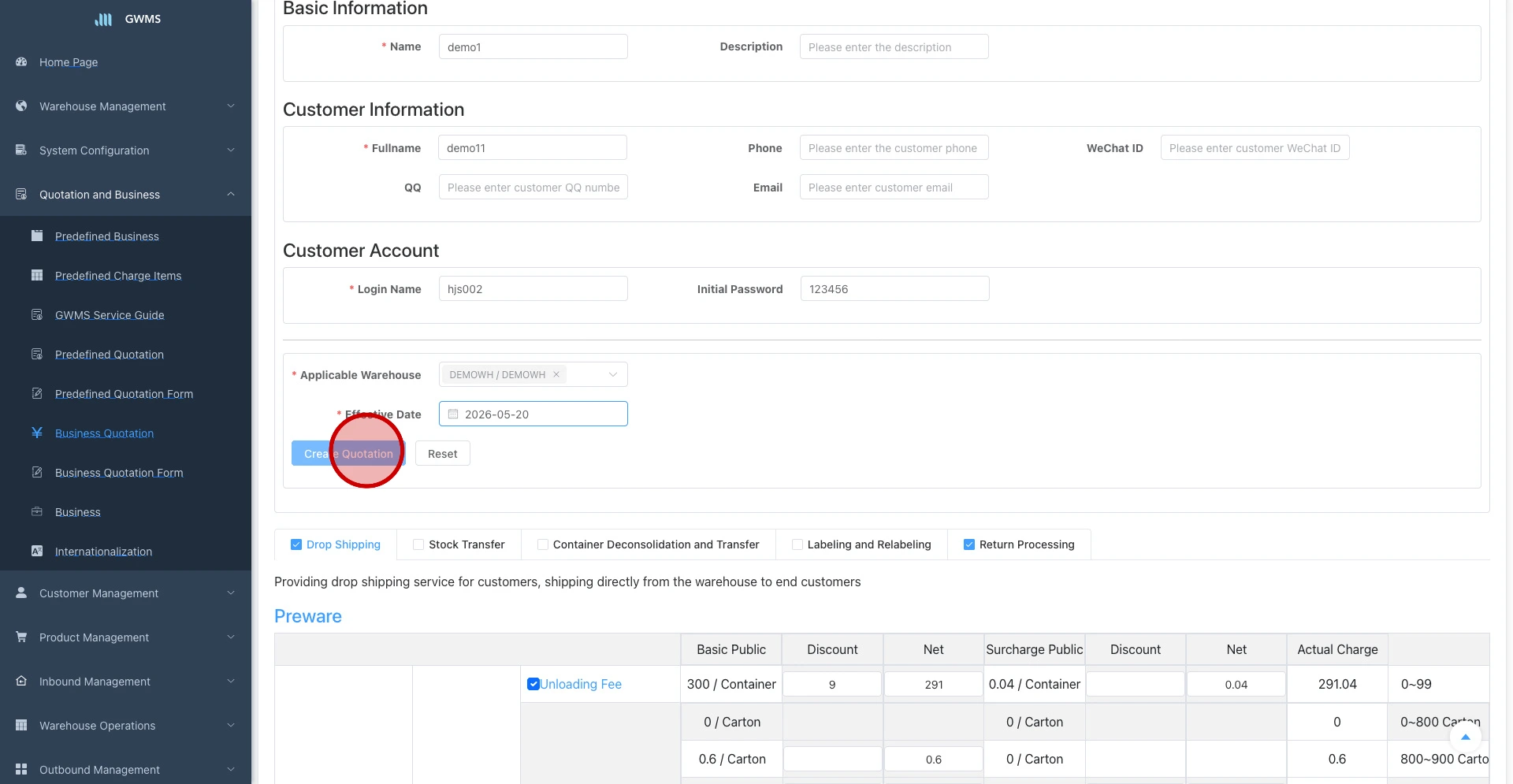This screenshot has height=784, width=1513.
Task: Click the Product Management cart icon
Action: (21, 637)
